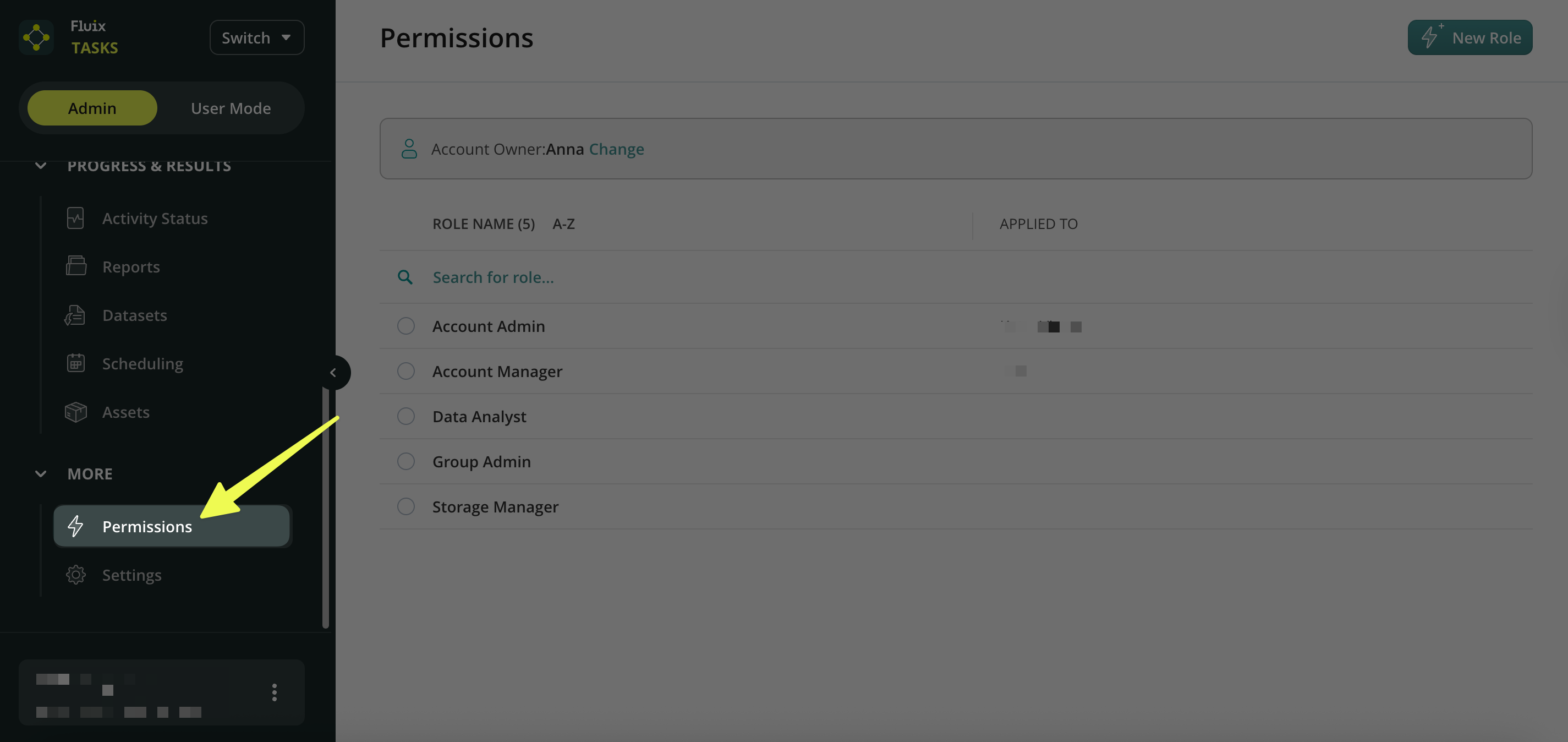Select the Storage Manager radio button
Viewport: 1568px width, 742px height.
pyautogui.click(x=405, y=506)
